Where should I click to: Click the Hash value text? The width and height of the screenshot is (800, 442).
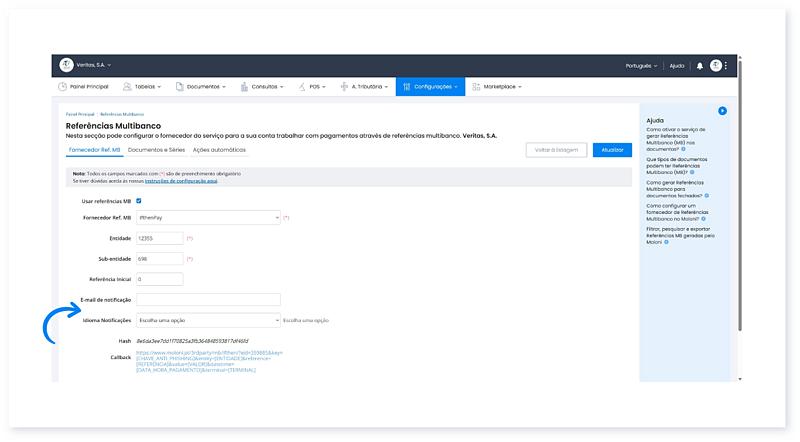click(192, 341)
